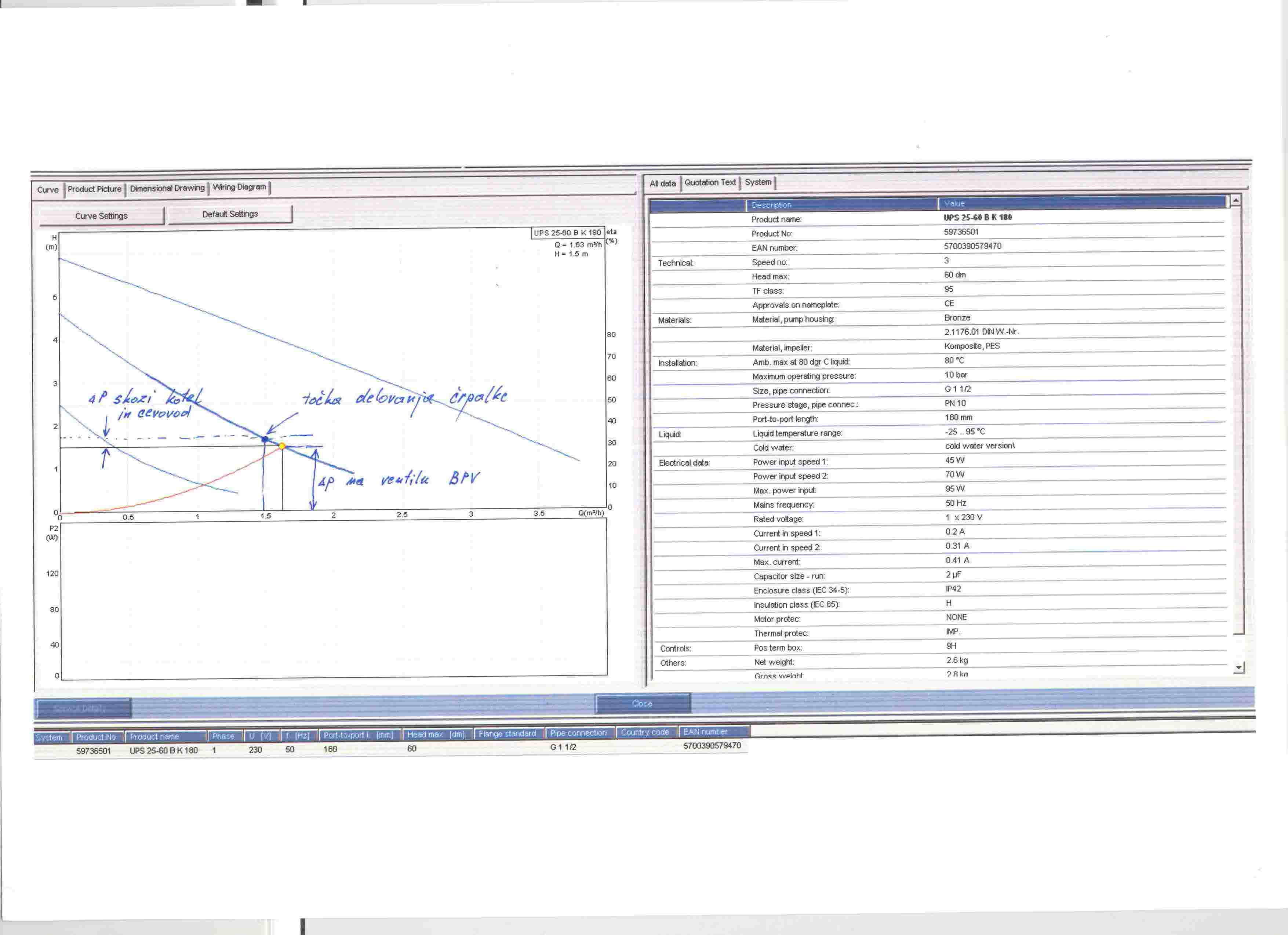The width and height of the screenshot is (1288, 935).
Task: Click the 'G 1 1/2' pipe connection size value
Action: click(x=957, y=389)
